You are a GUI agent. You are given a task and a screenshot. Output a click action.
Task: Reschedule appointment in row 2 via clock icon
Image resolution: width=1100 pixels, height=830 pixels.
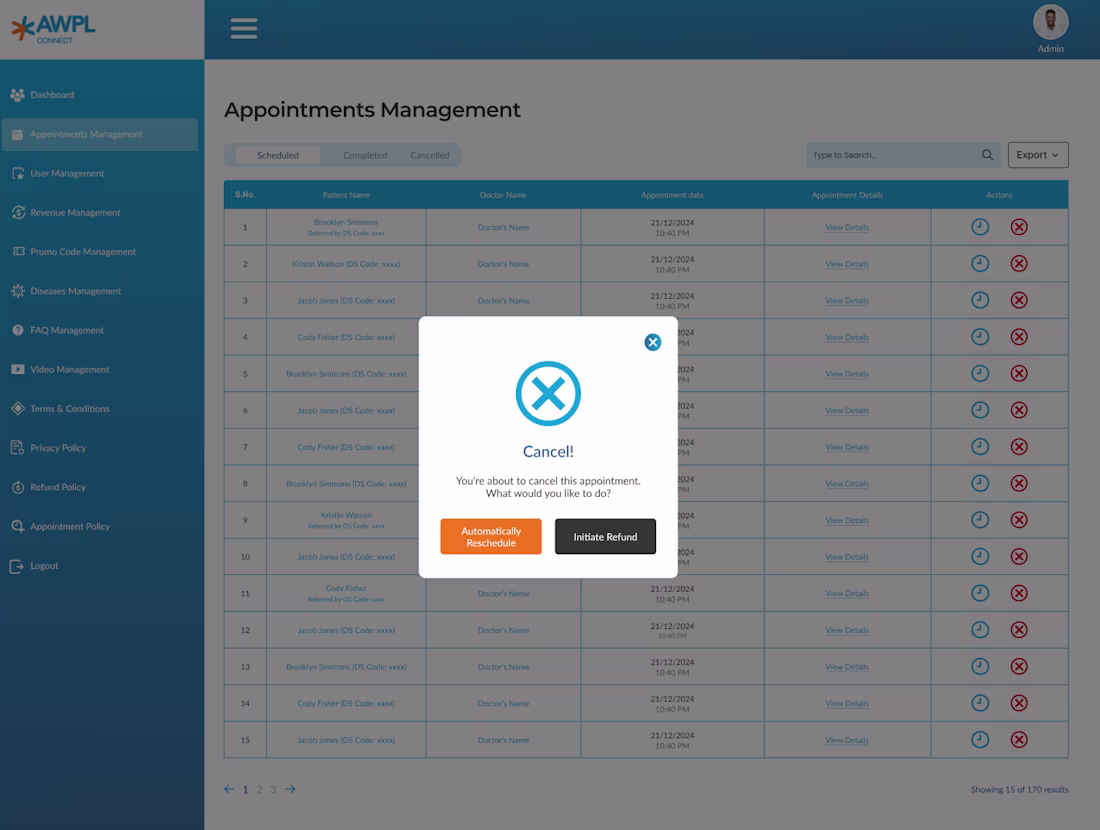click(x=980, y=263)
